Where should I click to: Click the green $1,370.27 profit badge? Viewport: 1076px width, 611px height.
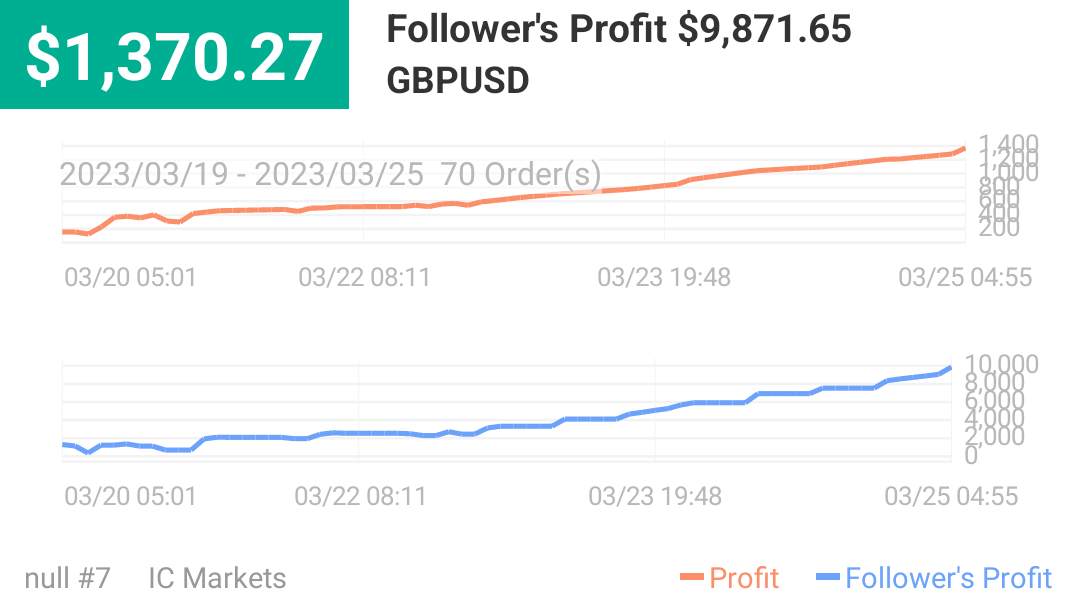(x=174, y=54)
